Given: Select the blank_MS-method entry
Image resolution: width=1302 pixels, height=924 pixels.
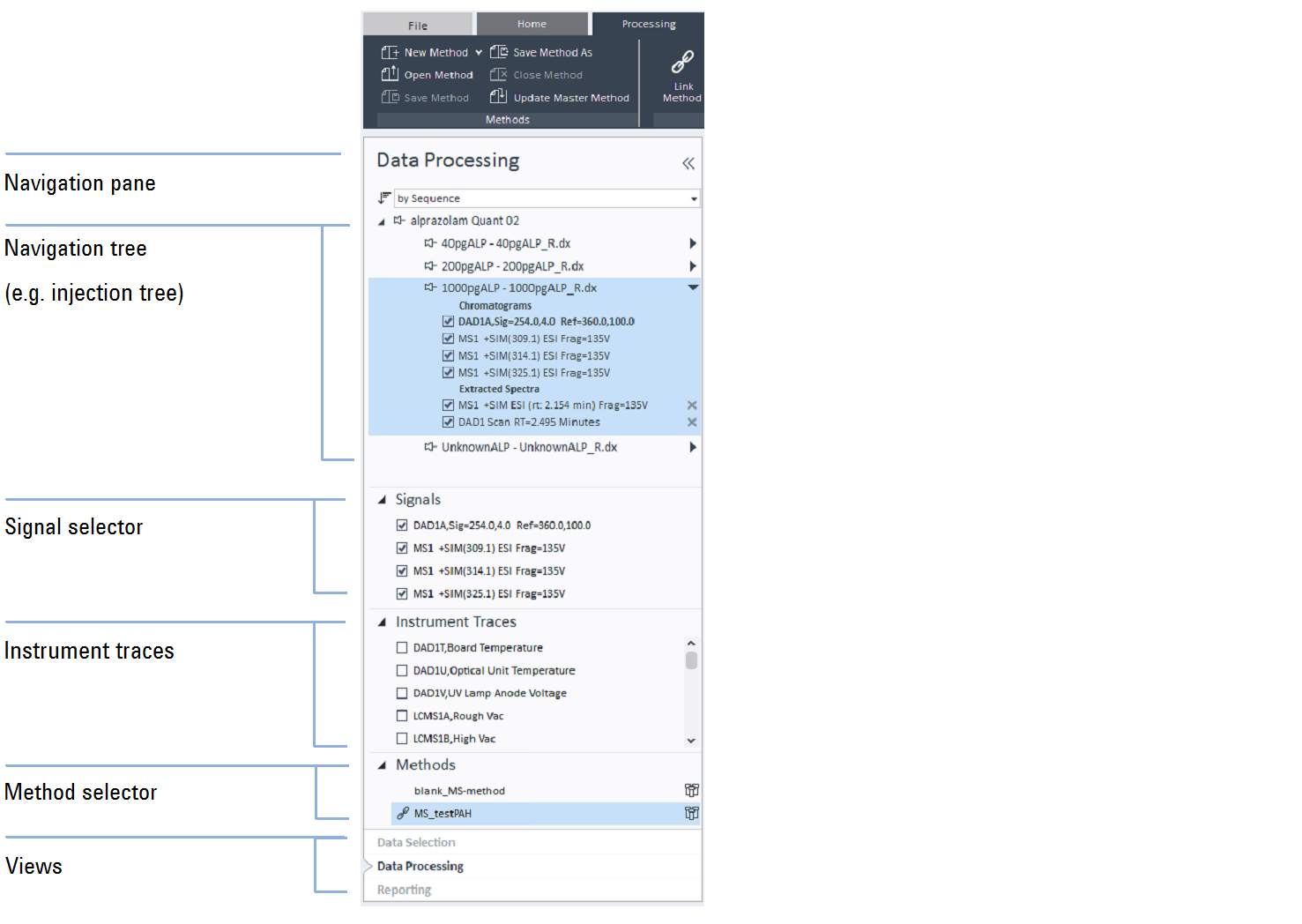Looking at the screenshot, I should tap(459, 791).
